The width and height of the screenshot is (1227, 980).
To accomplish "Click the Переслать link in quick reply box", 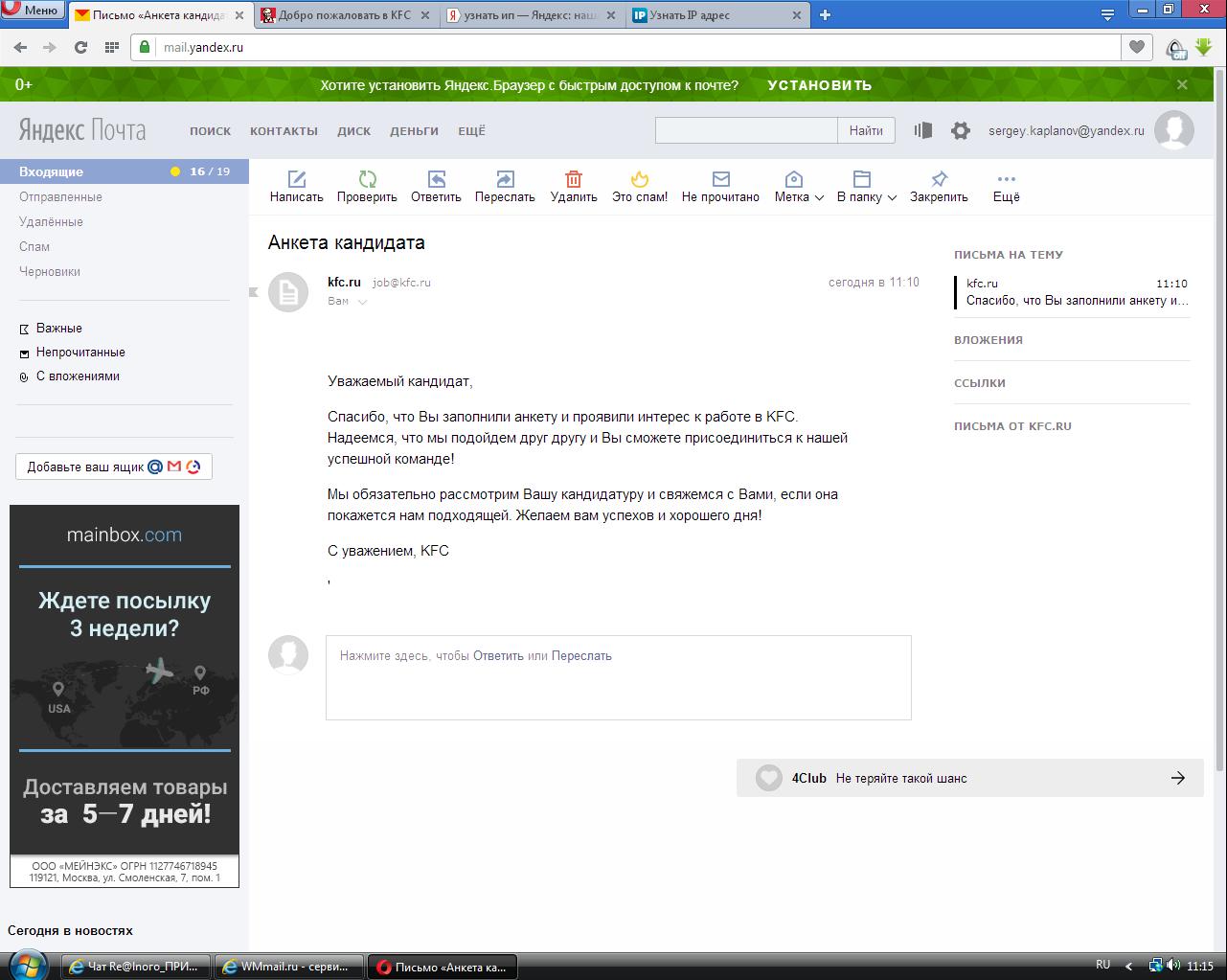I will [x=581, y=656].
